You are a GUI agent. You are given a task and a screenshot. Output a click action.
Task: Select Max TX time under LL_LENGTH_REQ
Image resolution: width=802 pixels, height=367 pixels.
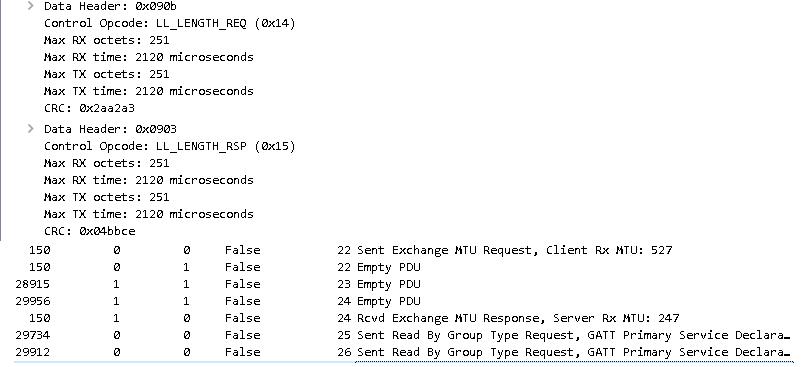coord(148,91)
